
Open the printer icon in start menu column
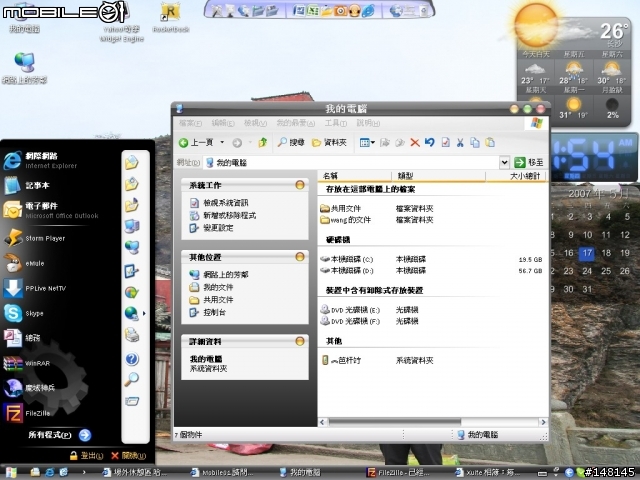click(x=132, y=335)
